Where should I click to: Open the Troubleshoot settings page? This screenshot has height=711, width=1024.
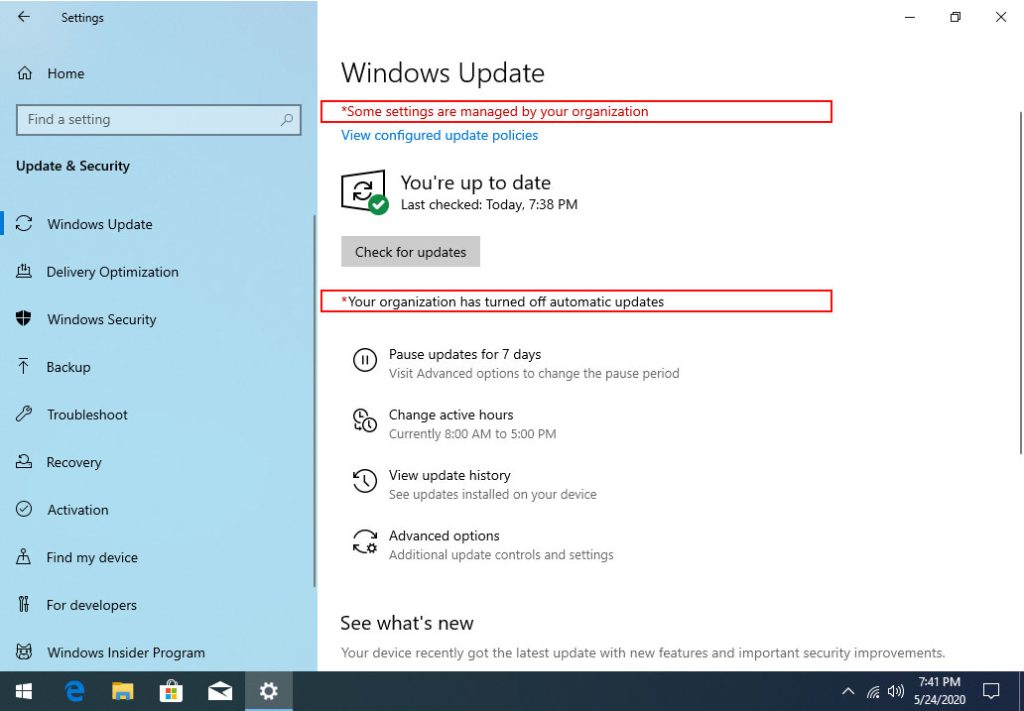87,415
